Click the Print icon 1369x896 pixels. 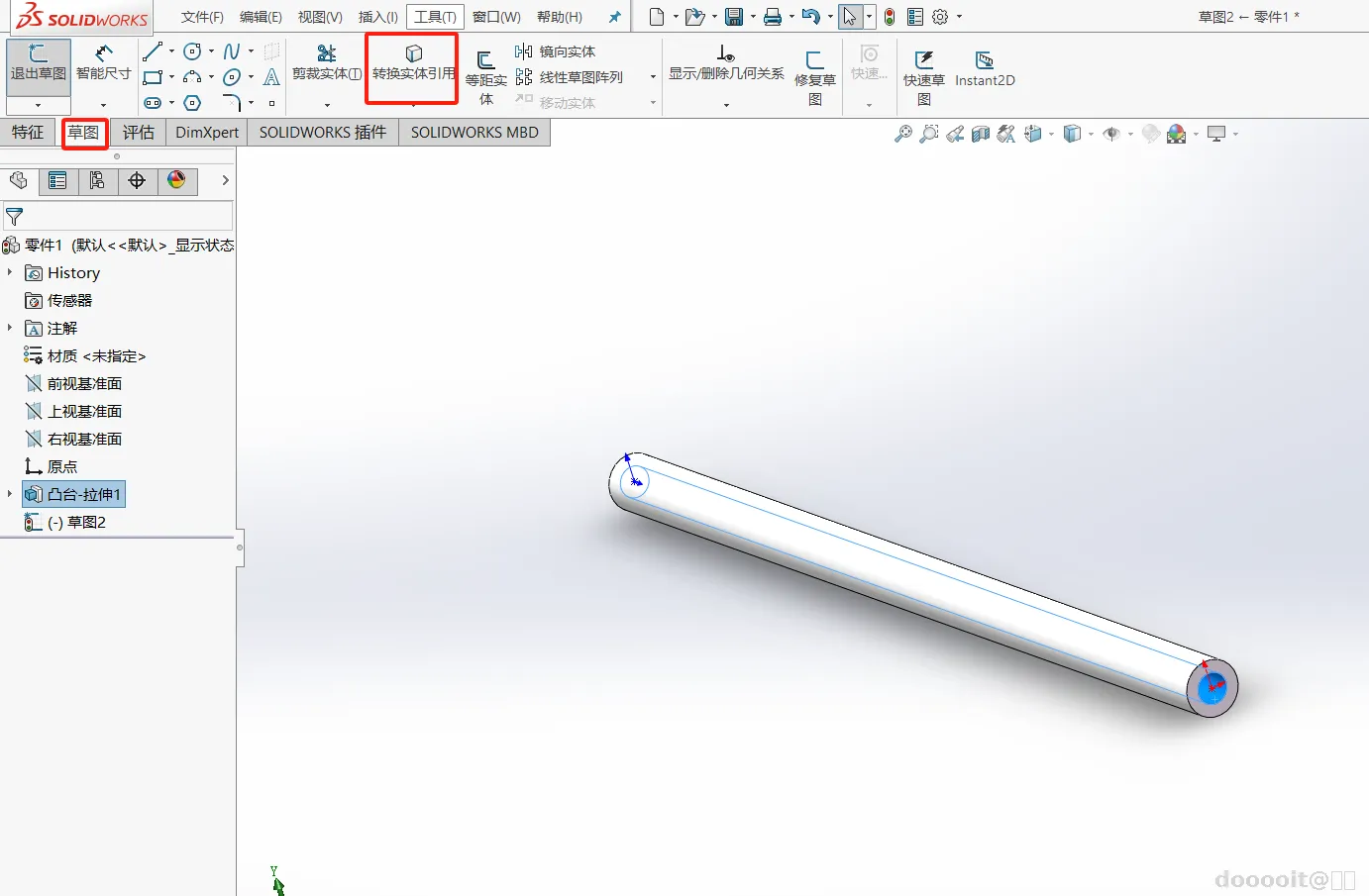[773, 17]
